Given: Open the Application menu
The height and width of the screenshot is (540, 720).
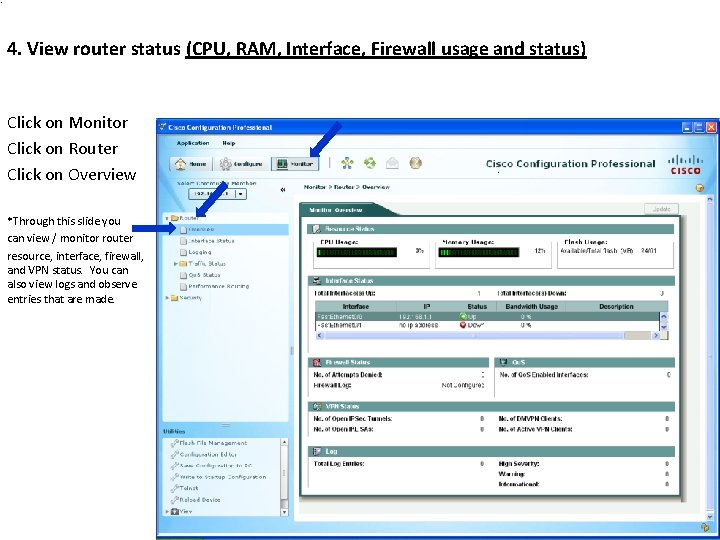Looking at the screenshot, I should 193,143.
